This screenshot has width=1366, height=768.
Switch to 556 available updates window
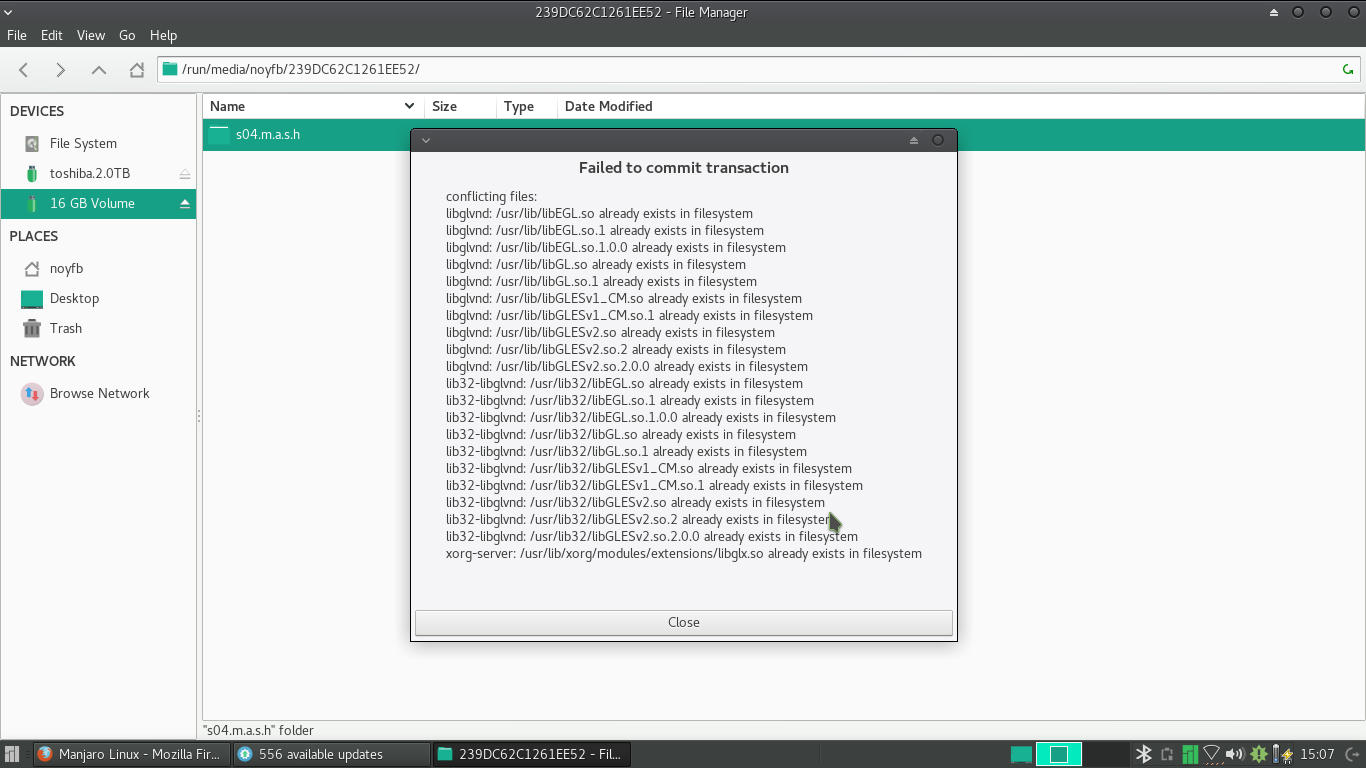point(331,754)
